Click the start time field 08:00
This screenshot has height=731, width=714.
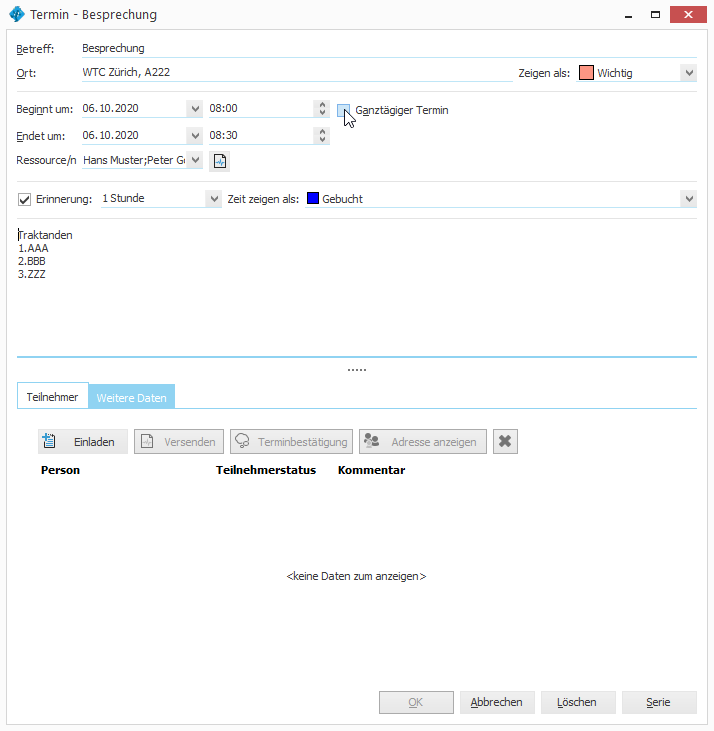261,109
